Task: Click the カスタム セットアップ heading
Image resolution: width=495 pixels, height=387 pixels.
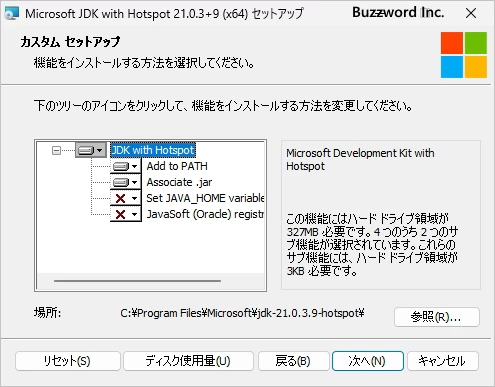Action: [x=70, y=42]
